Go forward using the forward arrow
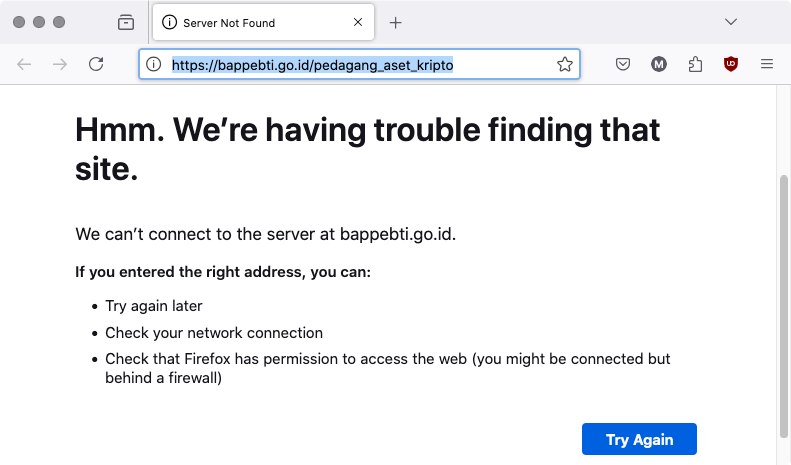Viewport: 791px width, 465px height. (60, 64)
